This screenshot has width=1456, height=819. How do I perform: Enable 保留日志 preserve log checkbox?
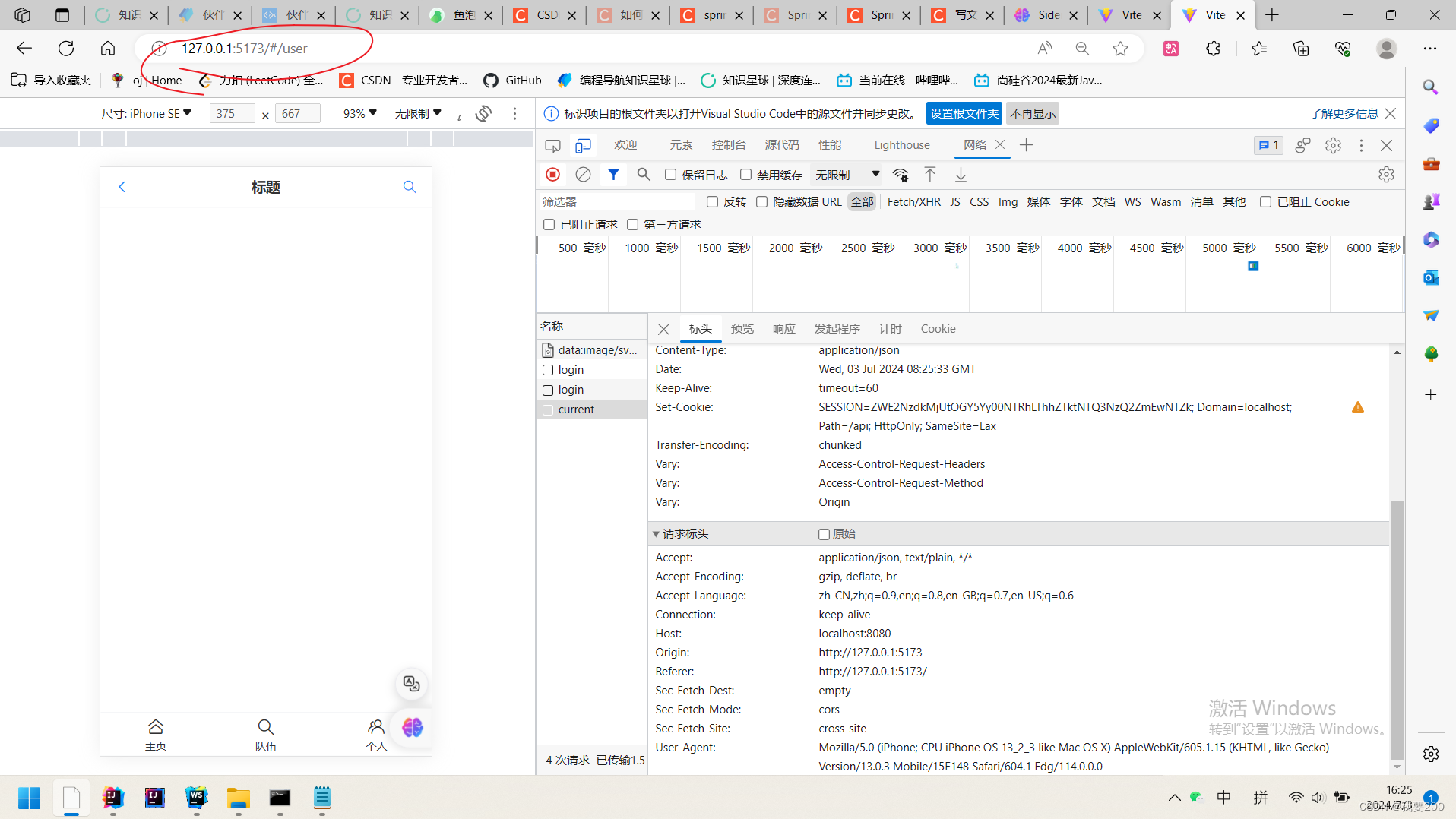(x=670, y=175)
